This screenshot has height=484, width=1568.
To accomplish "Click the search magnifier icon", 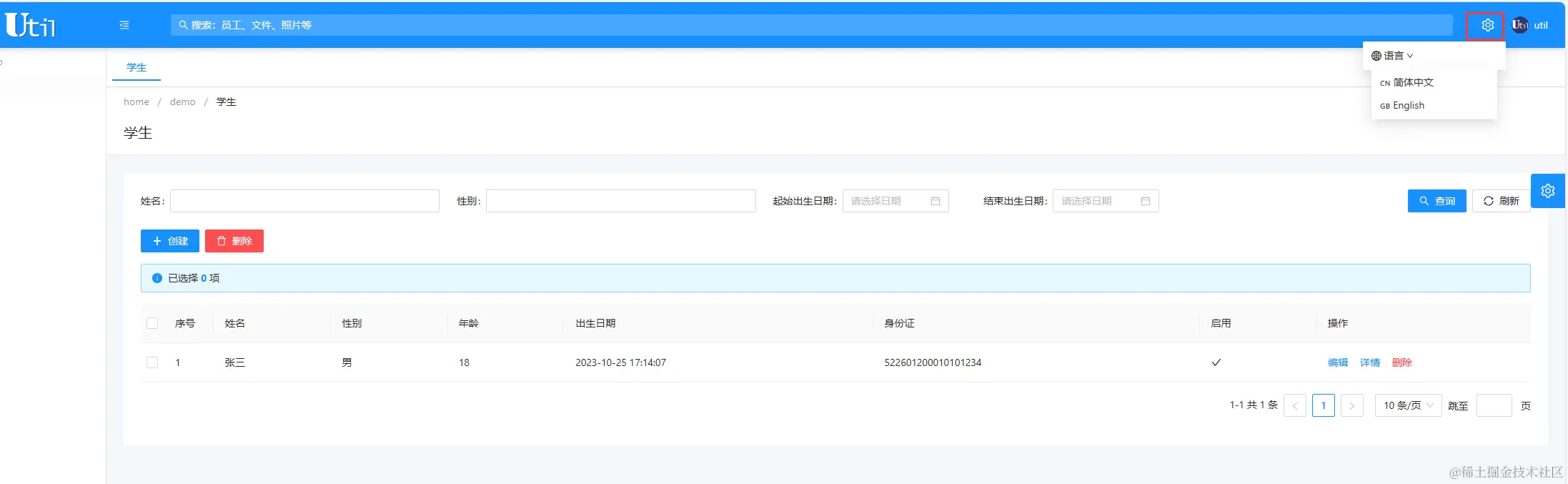I will 184,25.
